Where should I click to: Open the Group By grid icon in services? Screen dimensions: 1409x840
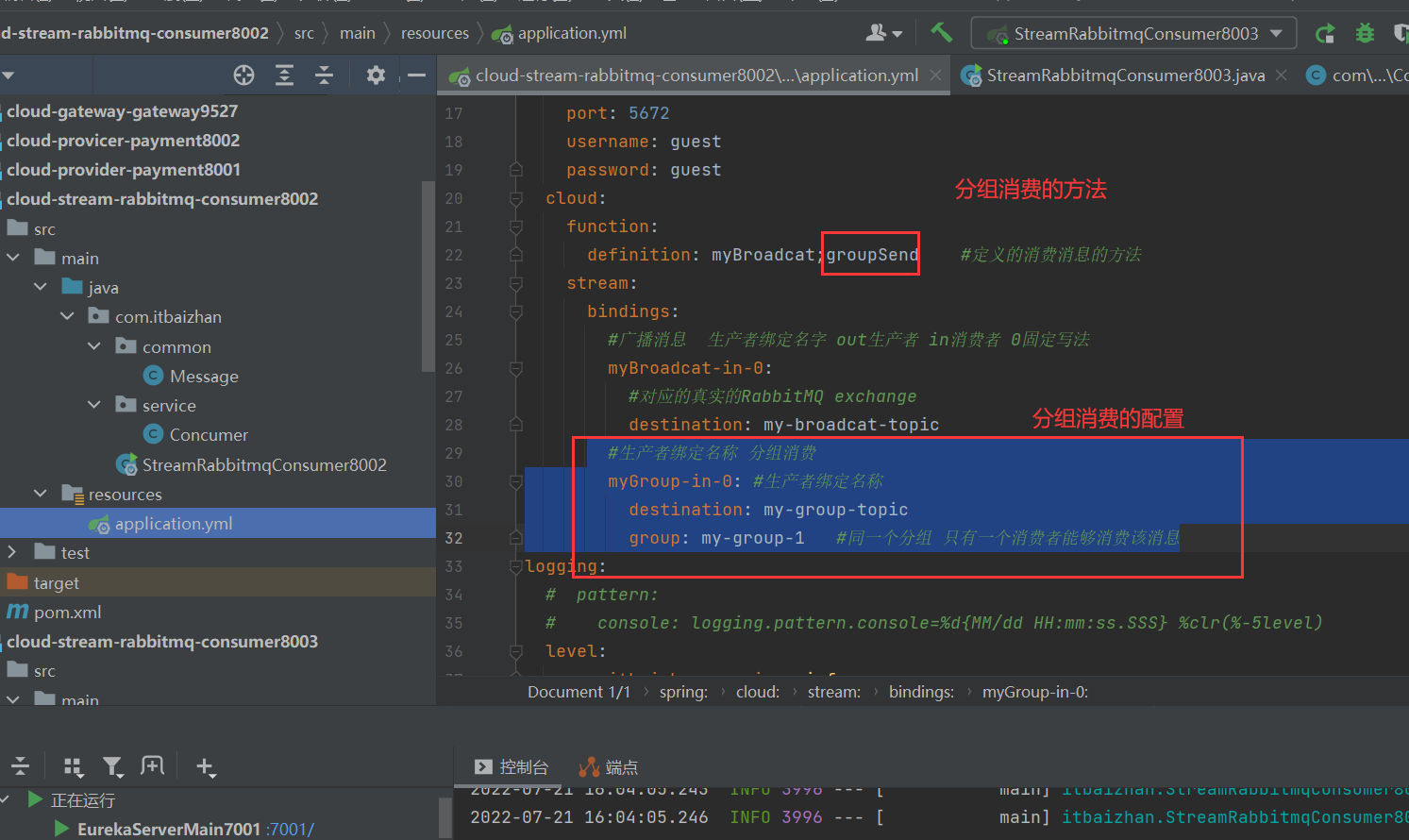click(73, 766)
